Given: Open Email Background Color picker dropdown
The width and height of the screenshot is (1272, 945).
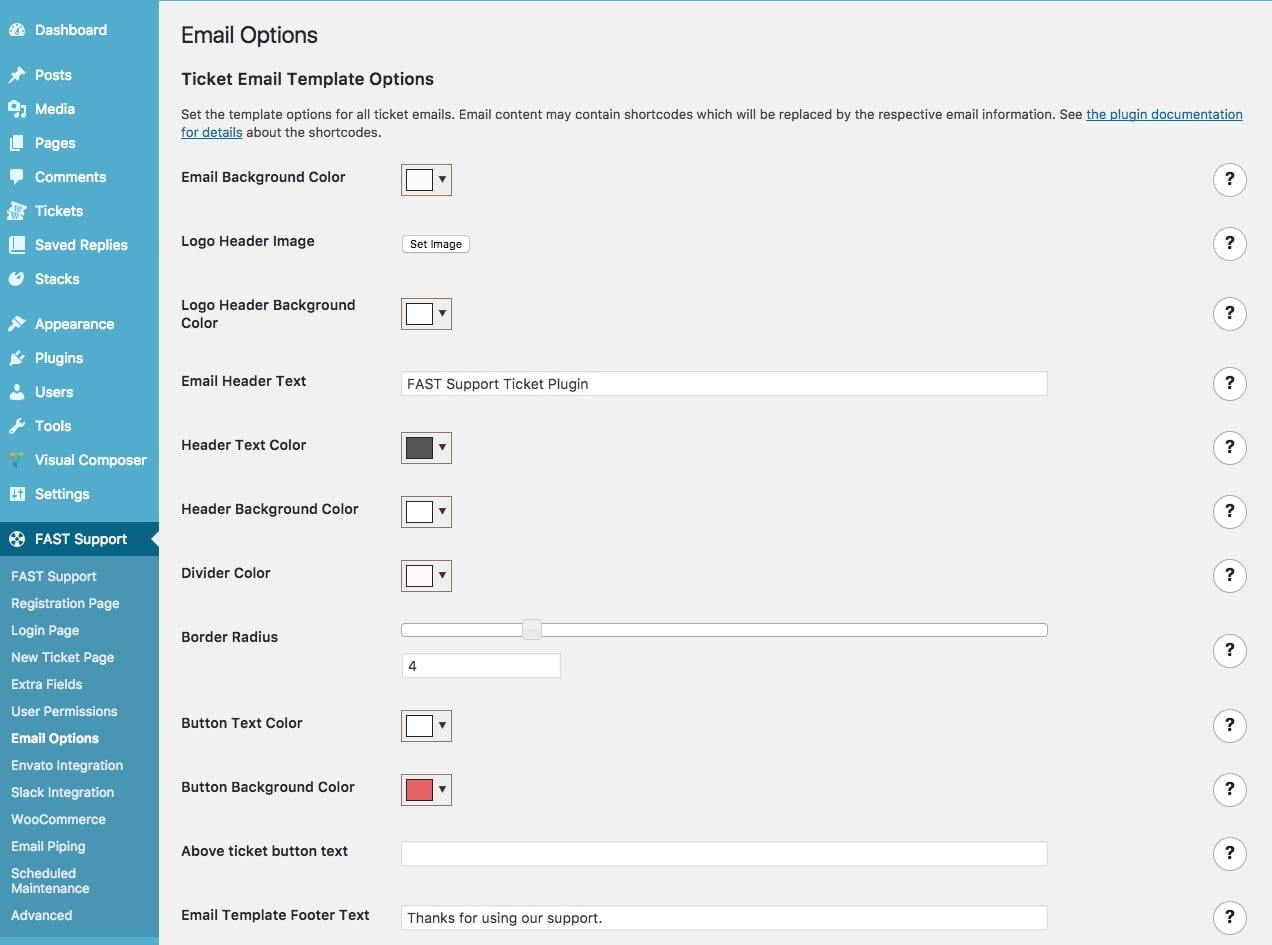Looking at the screenshot, I should (427, 180).
